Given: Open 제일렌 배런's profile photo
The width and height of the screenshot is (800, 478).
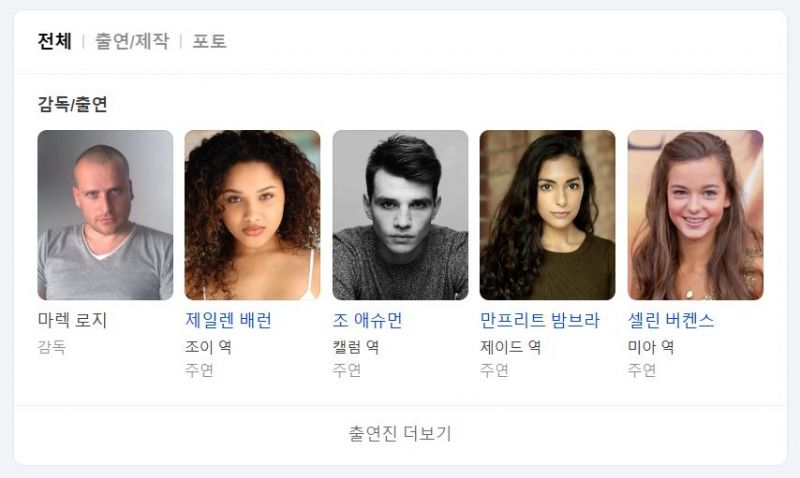Looking at the screenshot, I should click(253, 215).
